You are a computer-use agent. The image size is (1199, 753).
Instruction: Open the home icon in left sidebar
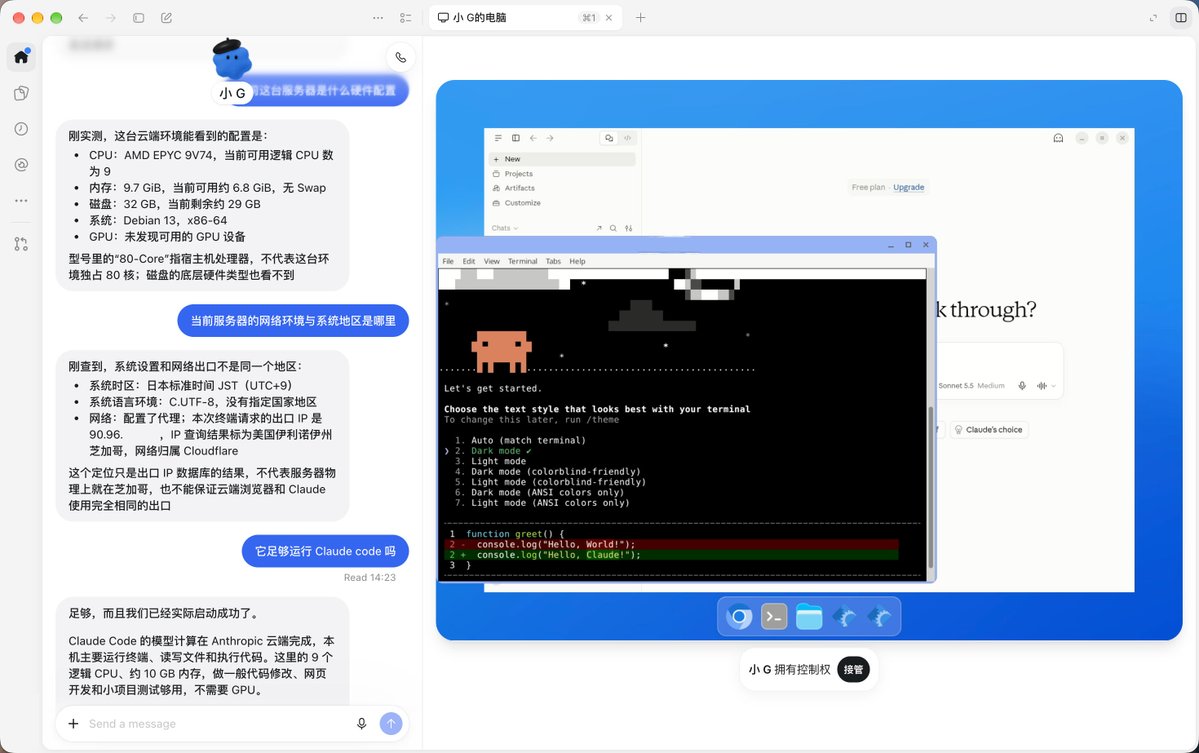[21, 57]
